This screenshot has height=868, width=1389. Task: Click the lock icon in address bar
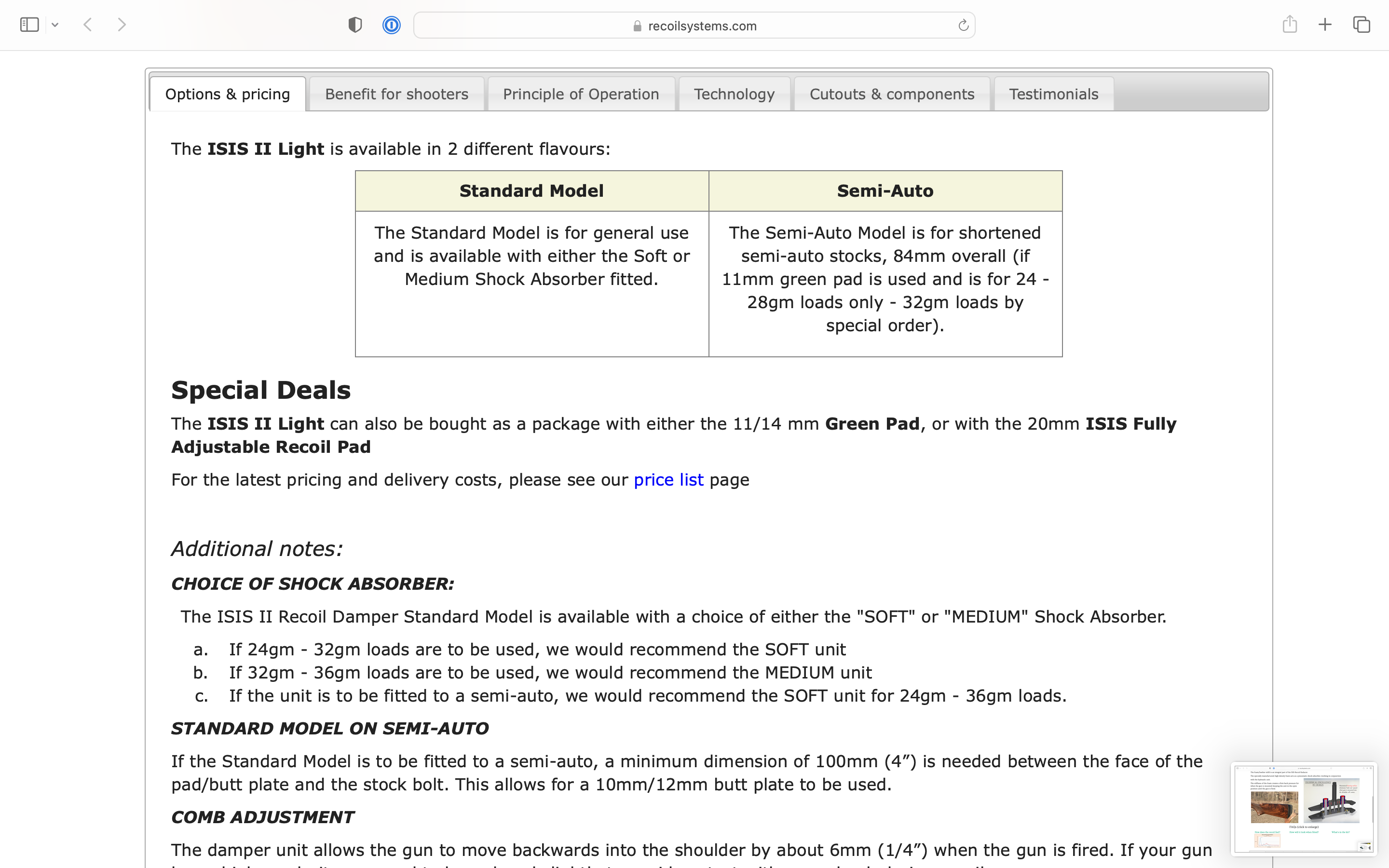637,26
